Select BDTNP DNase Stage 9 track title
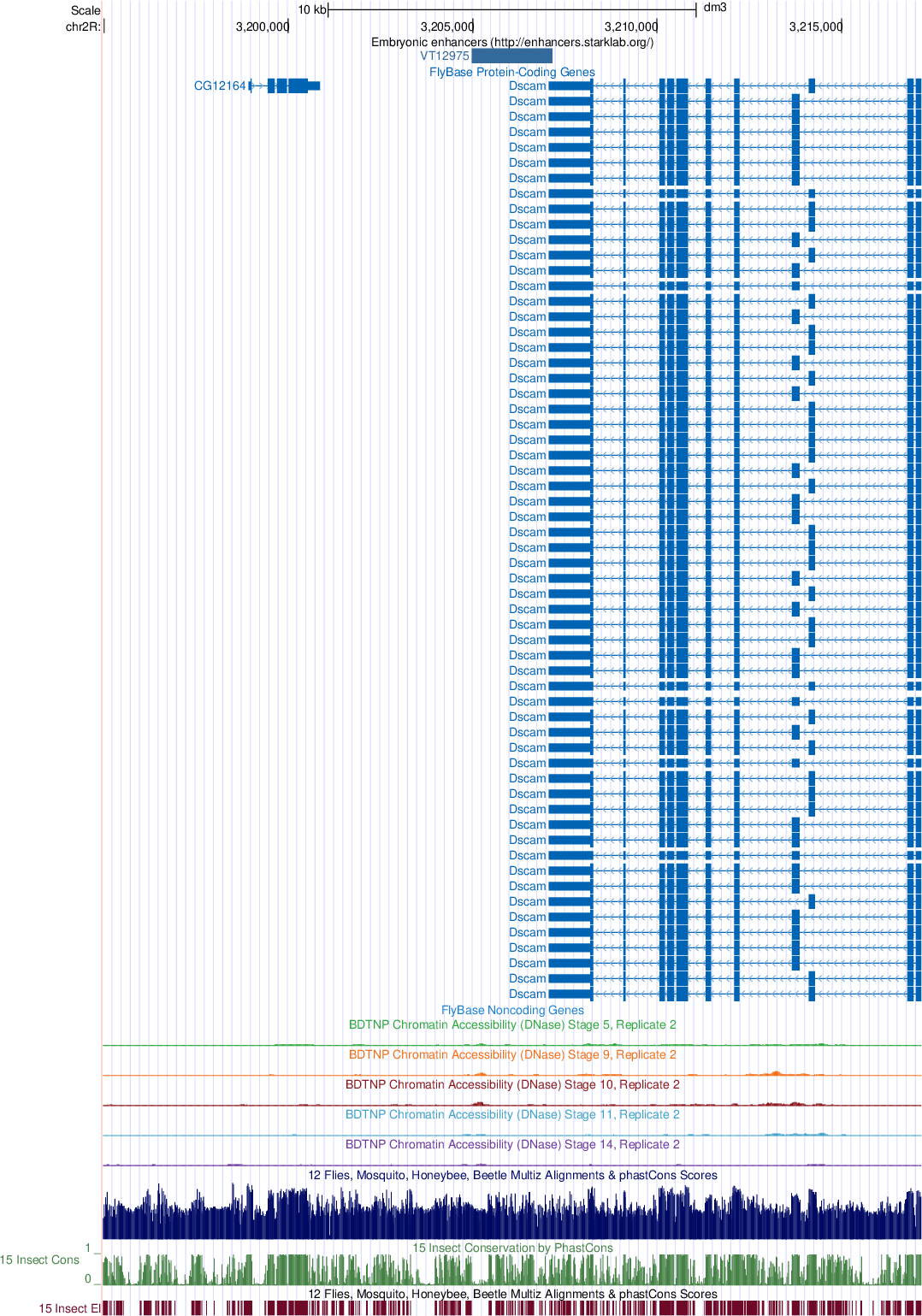 [x=512, y=1054]
